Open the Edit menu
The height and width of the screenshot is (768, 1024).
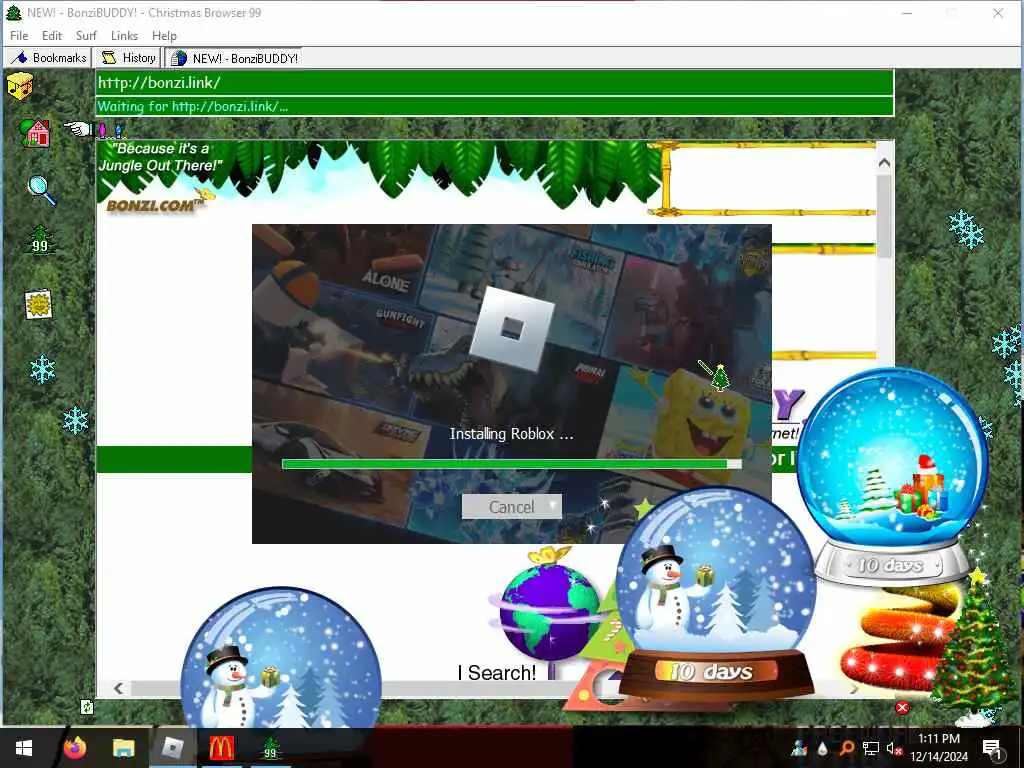pos(52,35)
